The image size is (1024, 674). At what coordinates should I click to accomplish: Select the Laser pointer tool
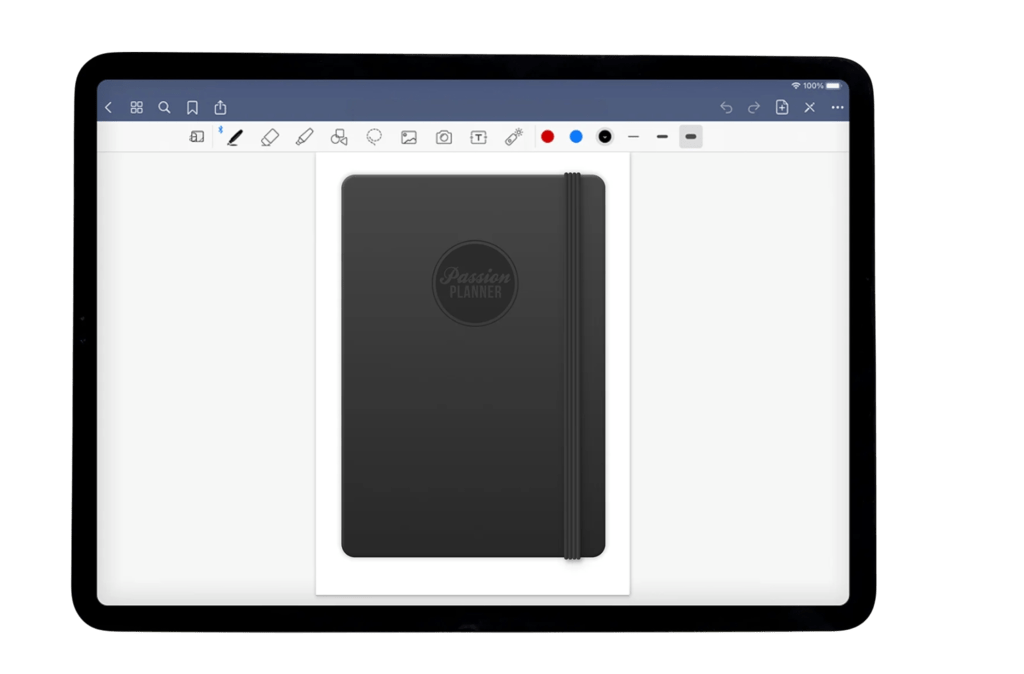pyautogui.click(x=514, y=137)
